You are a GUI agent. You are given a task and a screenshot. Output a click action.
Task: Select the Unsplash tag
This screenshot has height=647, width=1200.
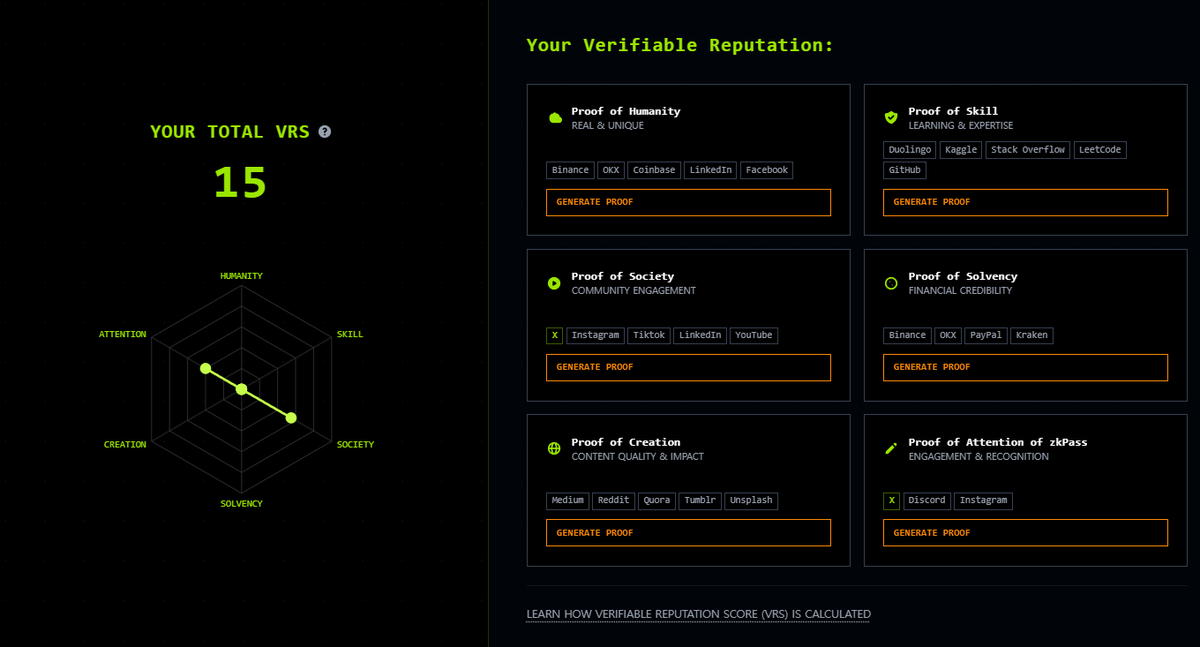(x=751, y=500)
